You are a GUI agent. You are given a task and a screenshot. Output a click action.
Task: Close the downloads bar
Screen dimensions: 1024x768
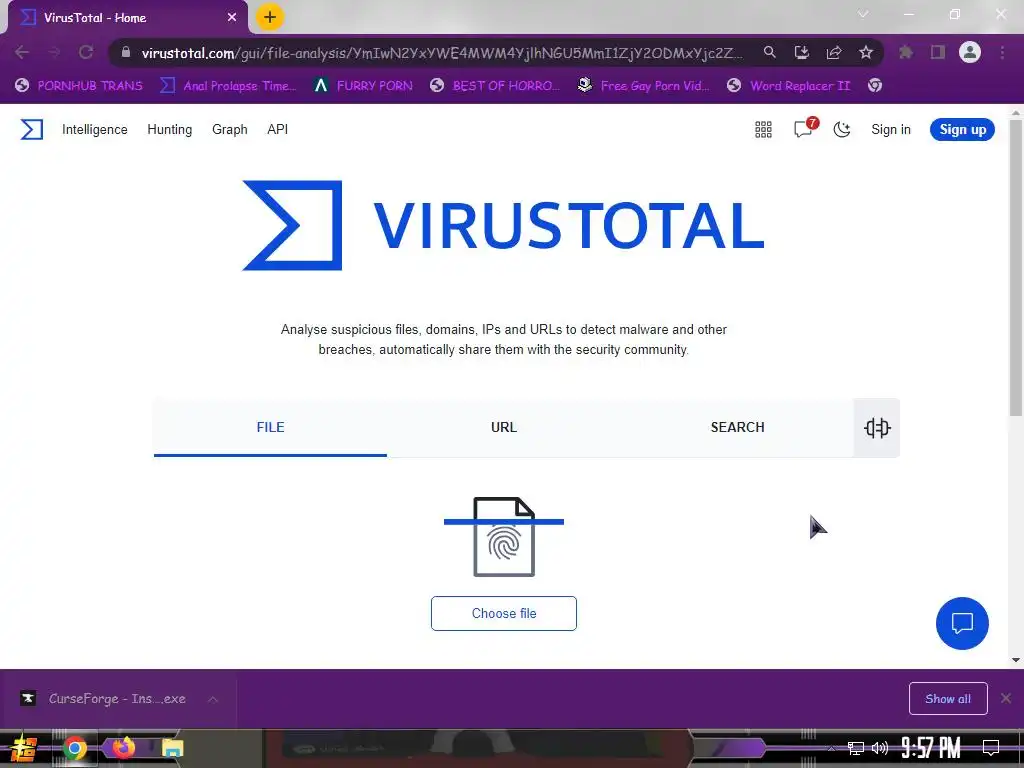(1006, 699)
